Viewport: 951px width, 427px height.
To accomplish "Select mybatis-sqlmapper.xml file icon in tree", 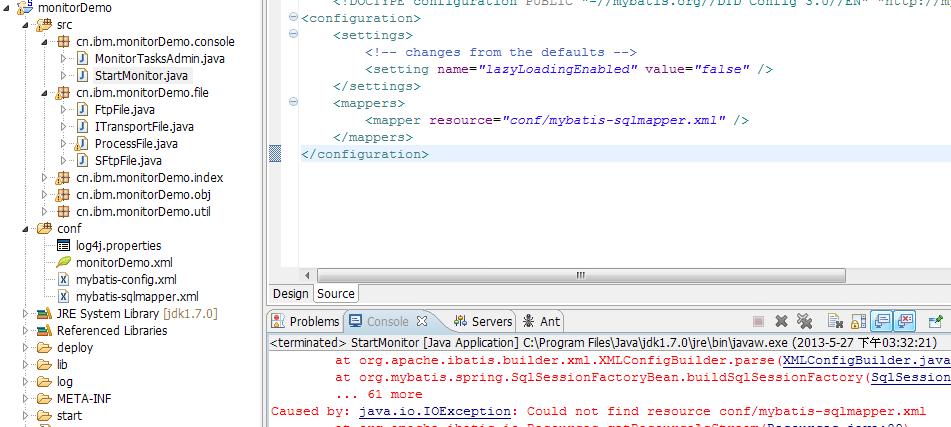I will click(63, 297).
